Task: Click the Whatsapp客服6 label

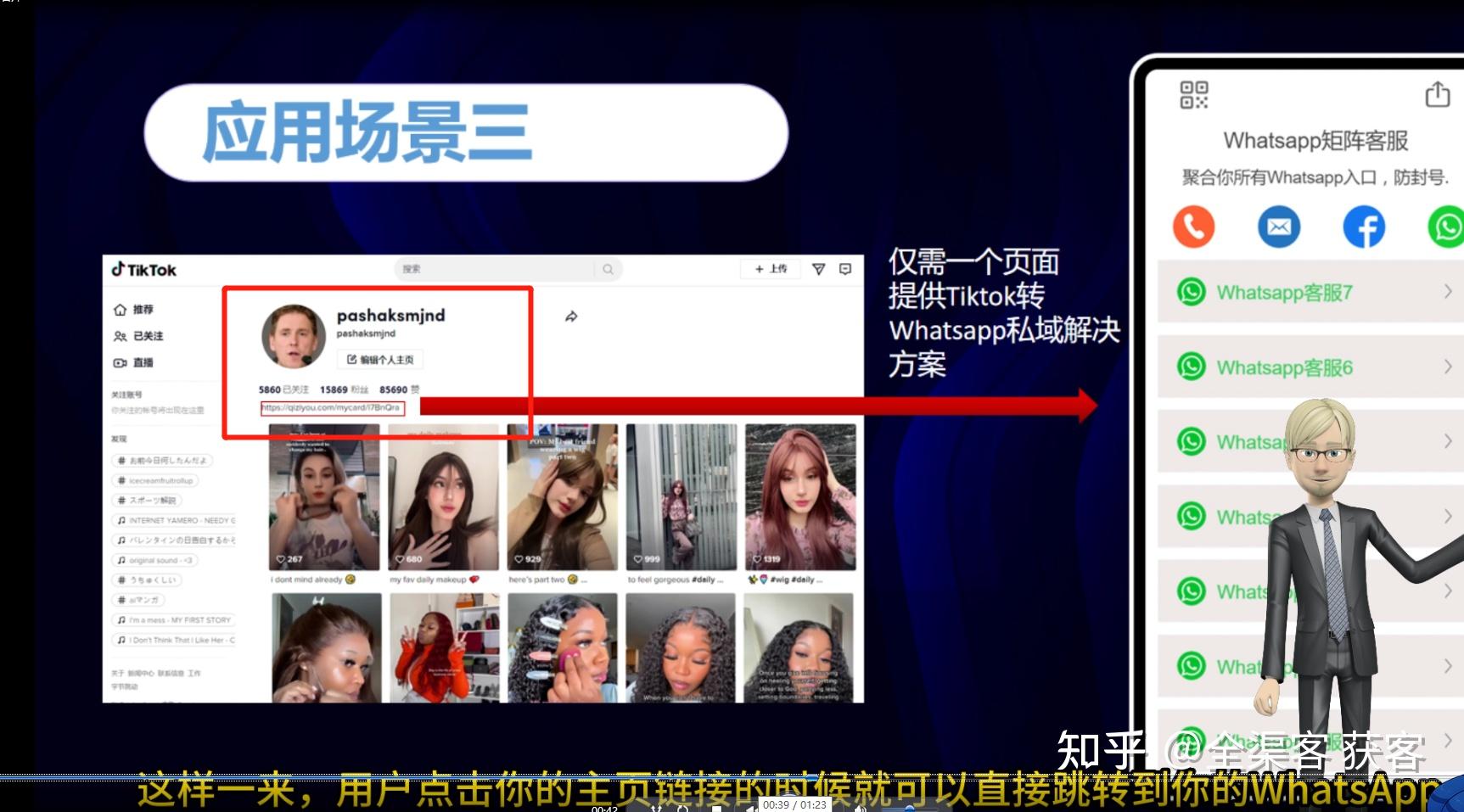Action: click(x=1284, y=367)
